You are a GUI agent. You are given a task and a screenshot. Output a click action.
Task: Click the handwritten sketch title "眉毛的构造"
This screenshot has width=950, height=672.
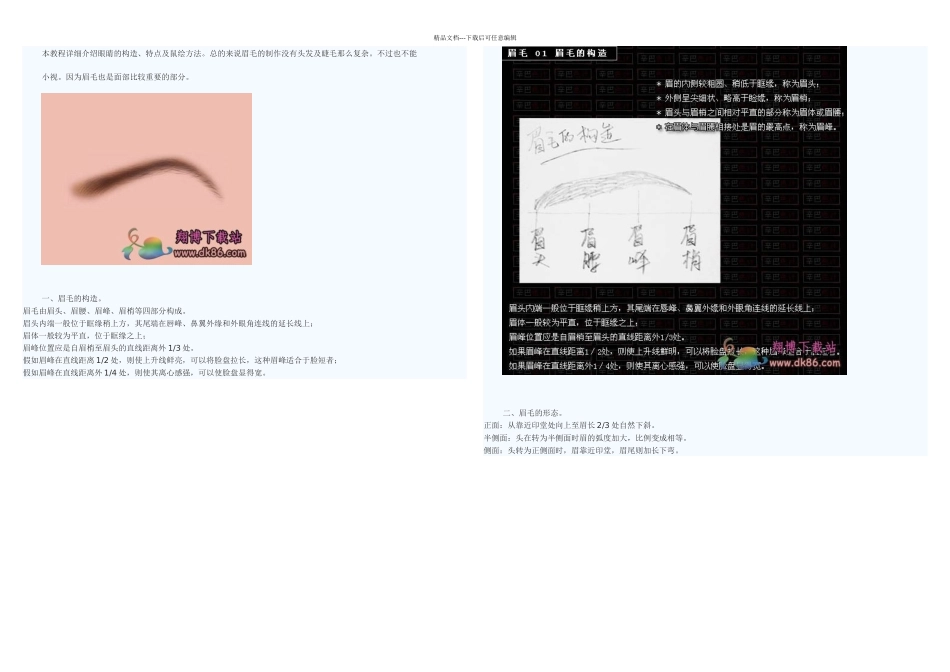click(573, 139)
